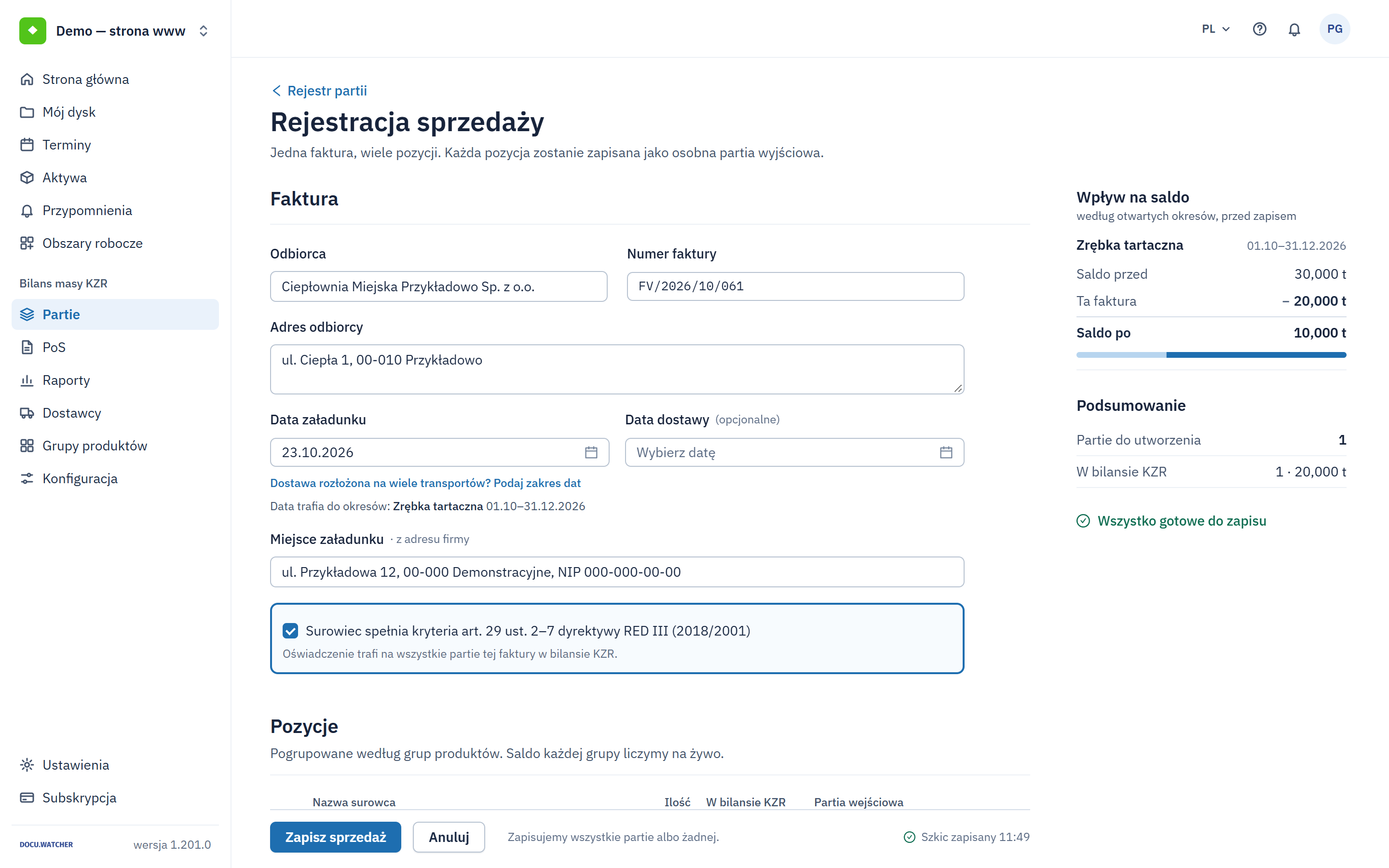Screen dimensions: 1389x868
Task: Click the DOCU.WATCHER logo in sidebar footer
Action: pos(46,844)
